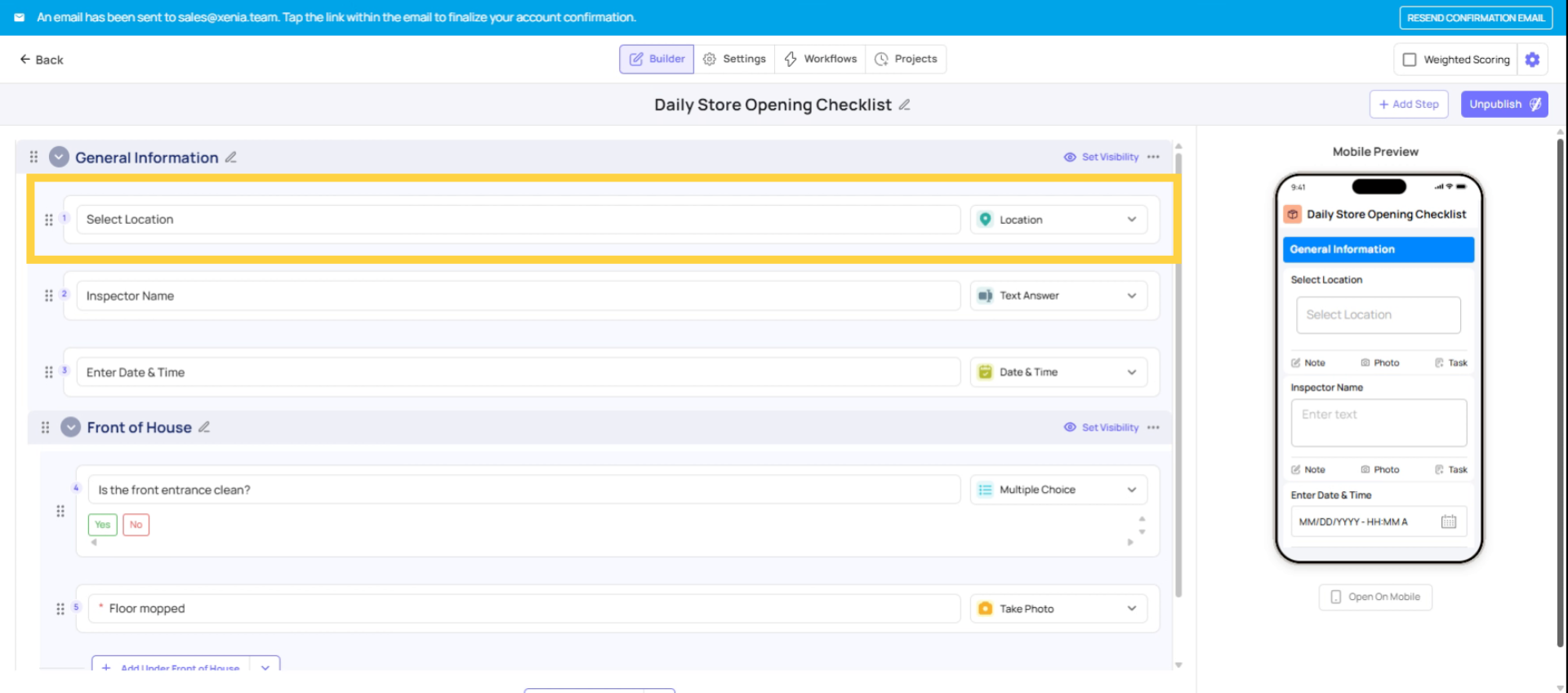The height and width of the screenshot is (693, 1568).
Task: Select General Information header in mobile preview
Action: pyautogui.click(x=1379, y=249)
